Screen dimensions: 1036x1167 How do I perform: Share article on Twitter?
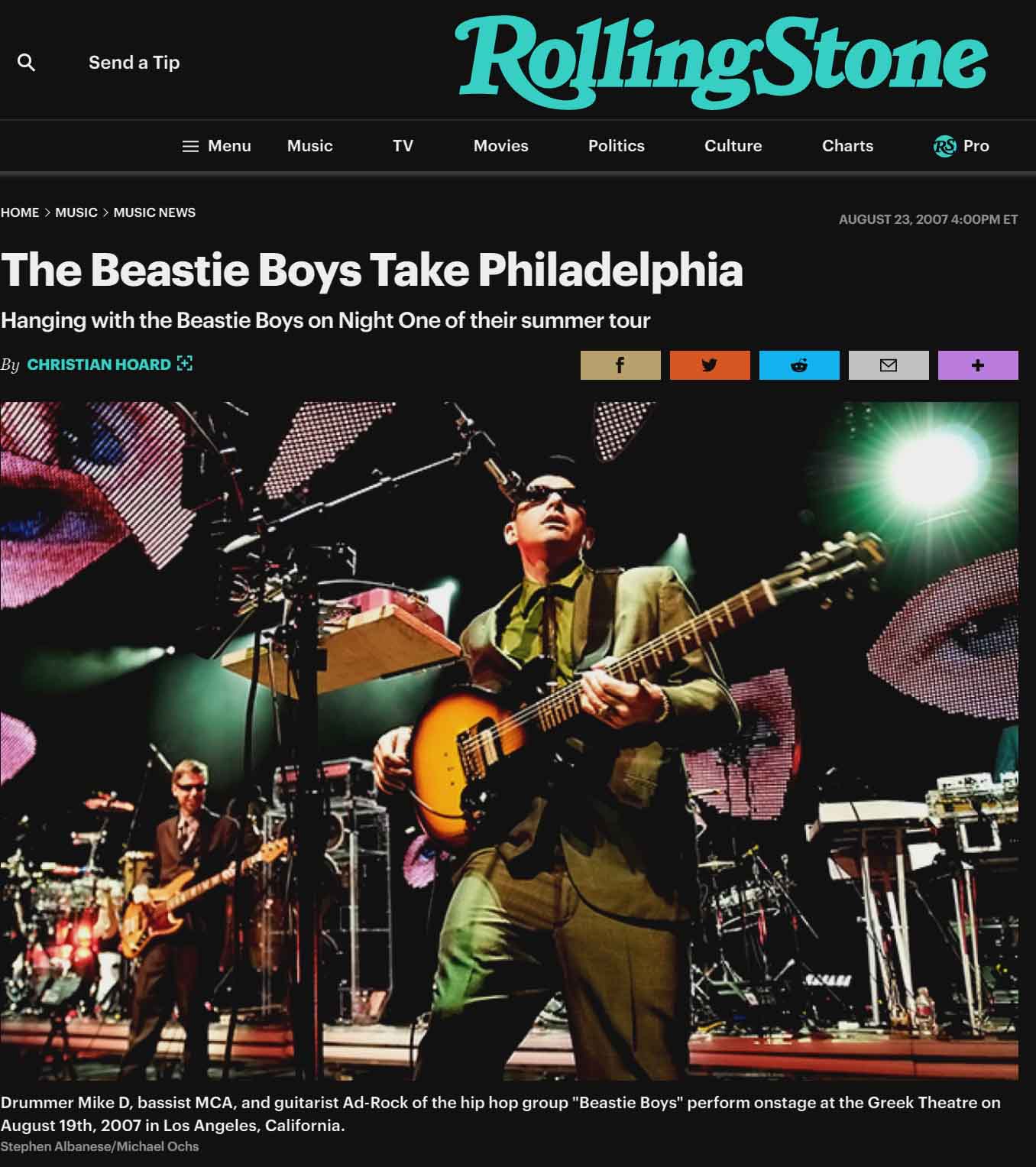[710, 365]
